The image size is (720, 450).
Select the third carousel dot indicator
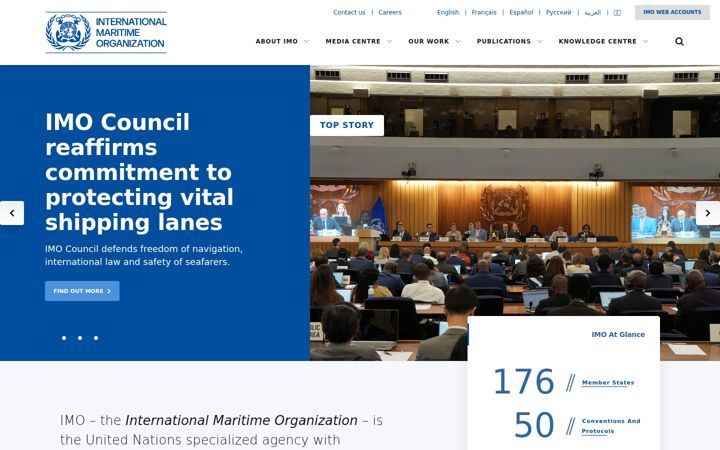tap(96, 338)
